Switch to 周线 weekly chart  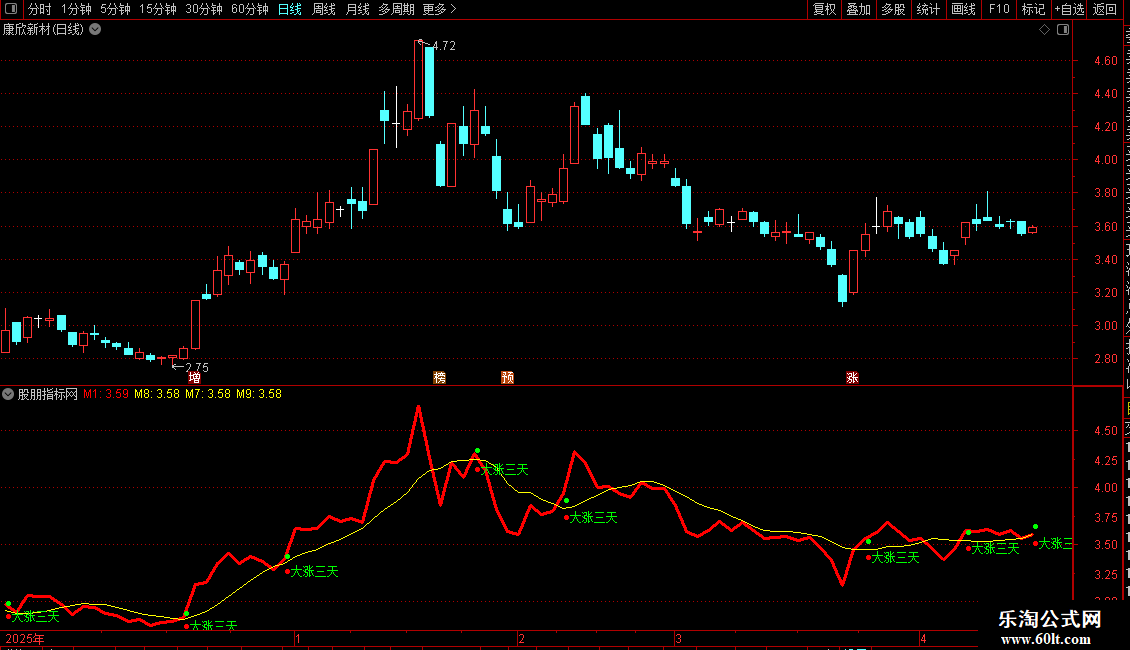click(x=324, y=9)
